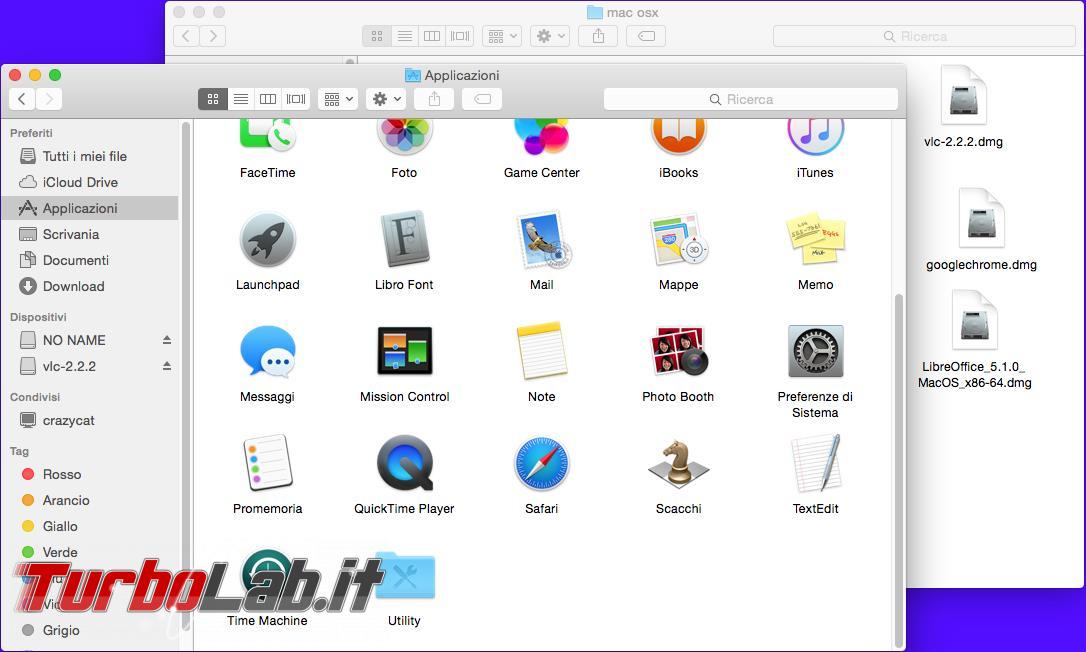Viewport: 1086px width, 652px height.
Task: Select the Launchpad icon
Action: click(x=267, y=239)
